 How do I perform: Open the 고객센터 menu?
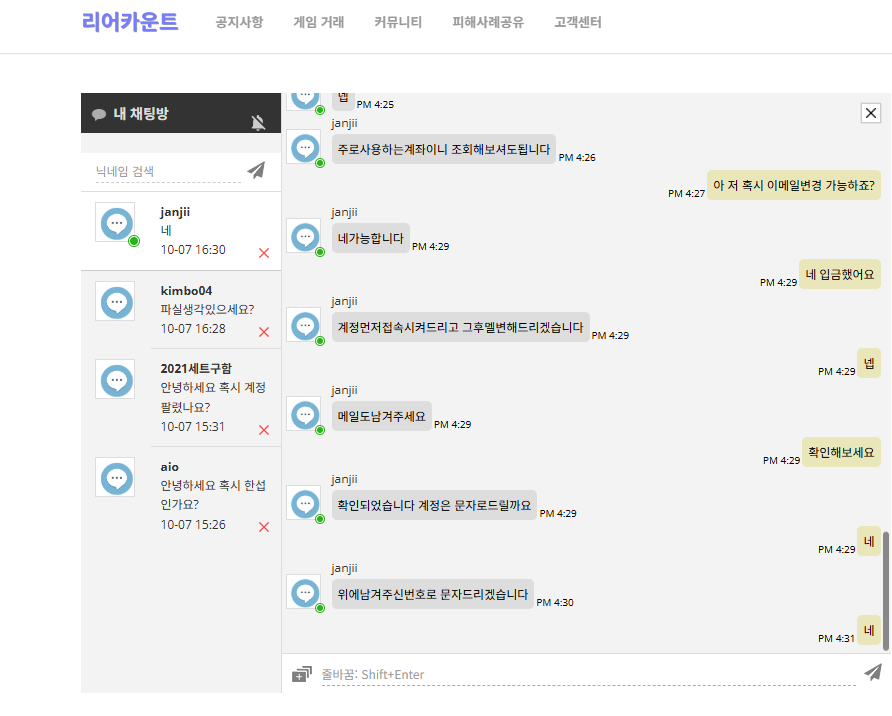pos(578,22)
